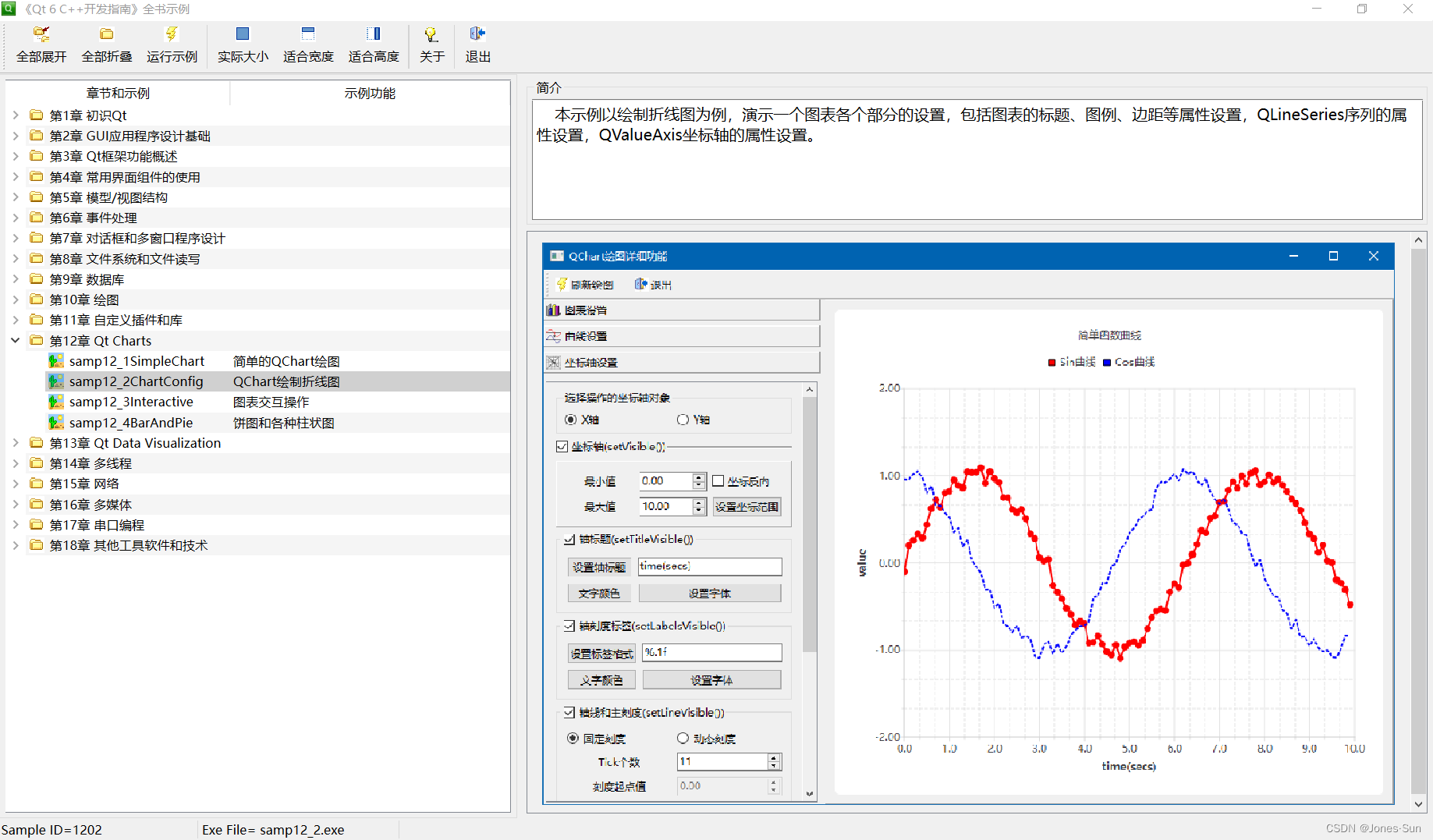Expand the 第7章 对话框和多窗口程序设计 node
Screen dimensions: 1433x840
pos(16,238)
